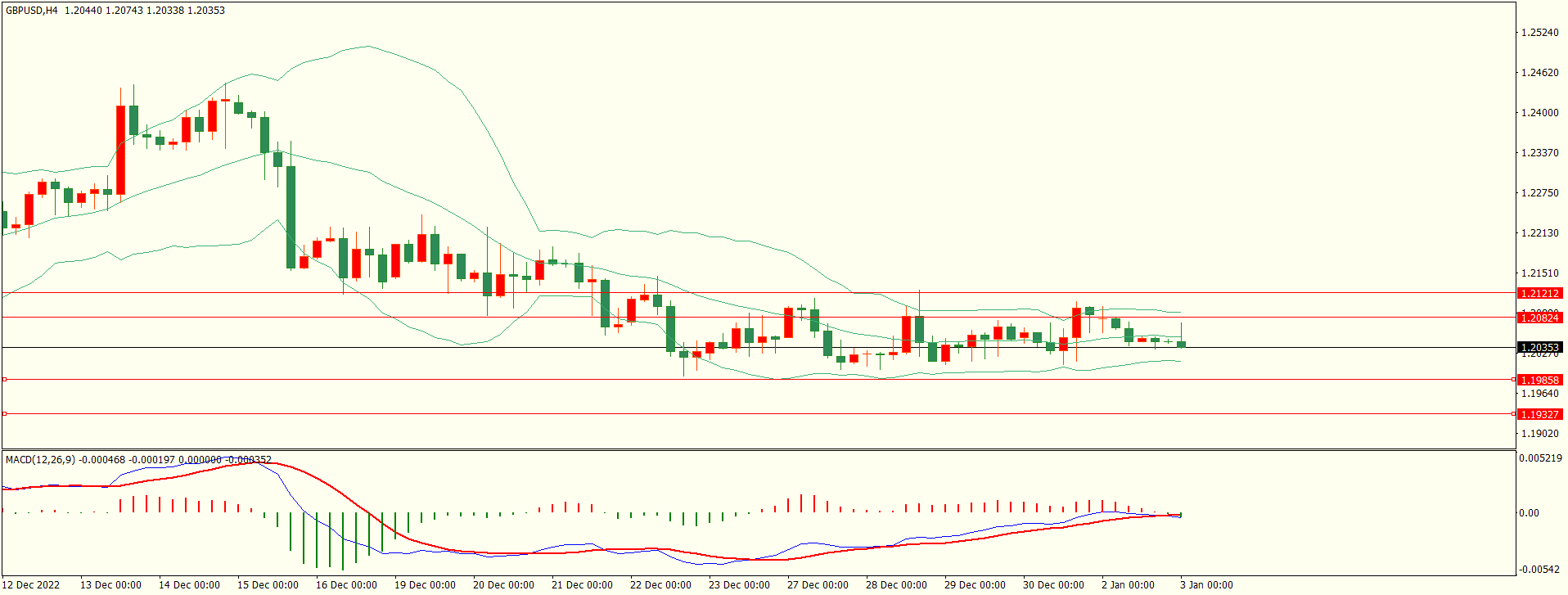Click the 14 Dec 00:00 time label

click(189, 585)
